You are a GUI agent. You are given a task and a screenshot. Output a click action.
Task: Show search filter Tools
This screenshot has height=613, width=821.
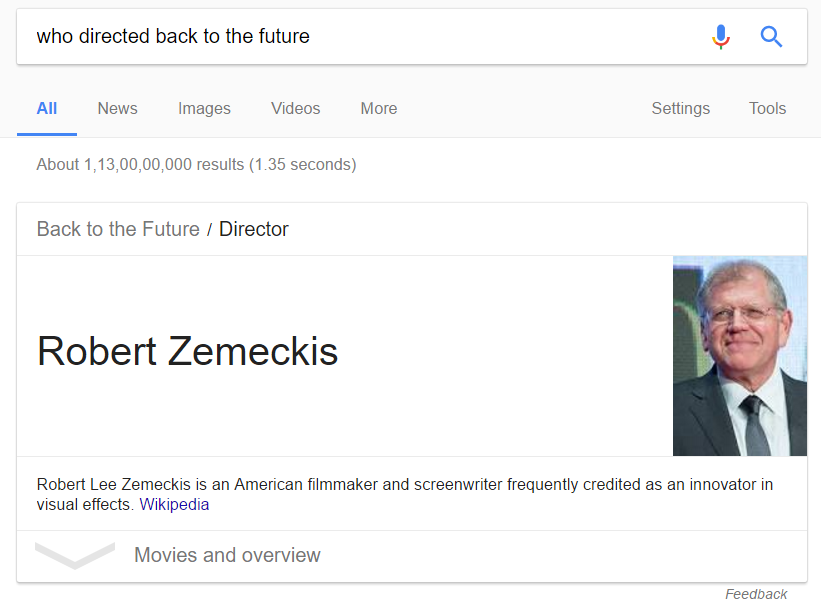[x=767, y=108]
